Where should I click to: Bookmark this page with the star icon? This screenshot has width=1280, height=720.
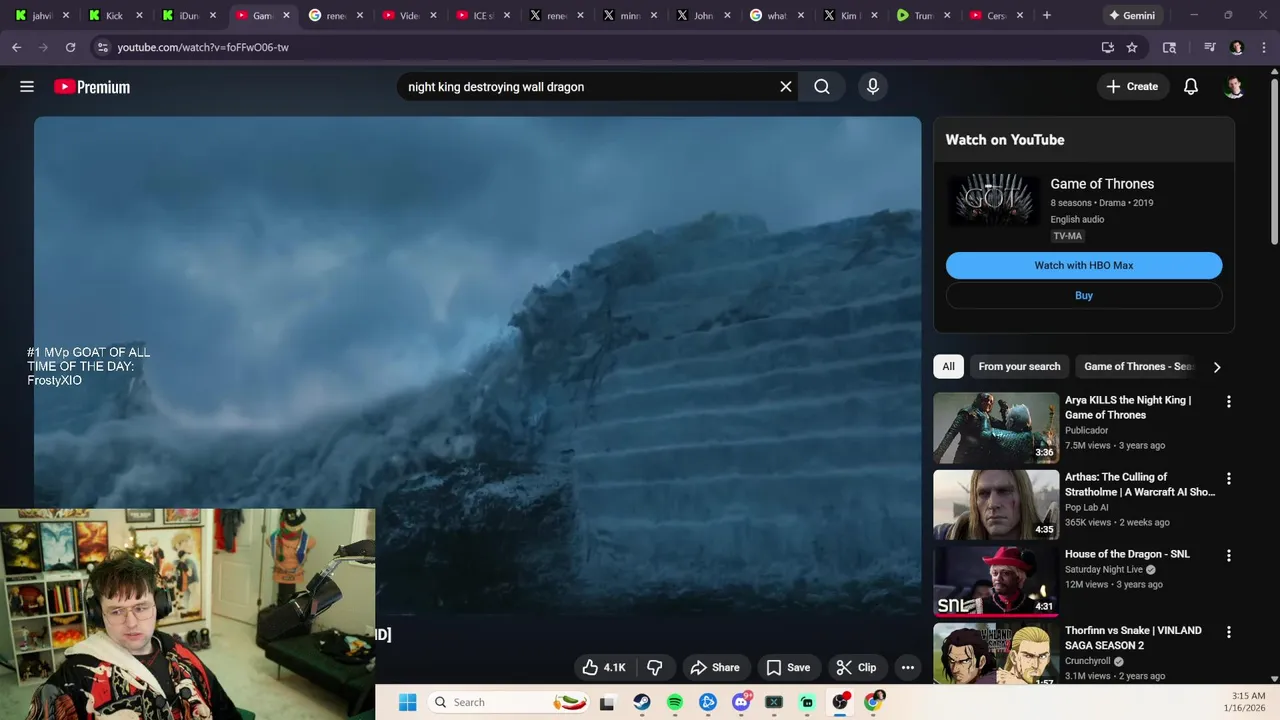1132,47
